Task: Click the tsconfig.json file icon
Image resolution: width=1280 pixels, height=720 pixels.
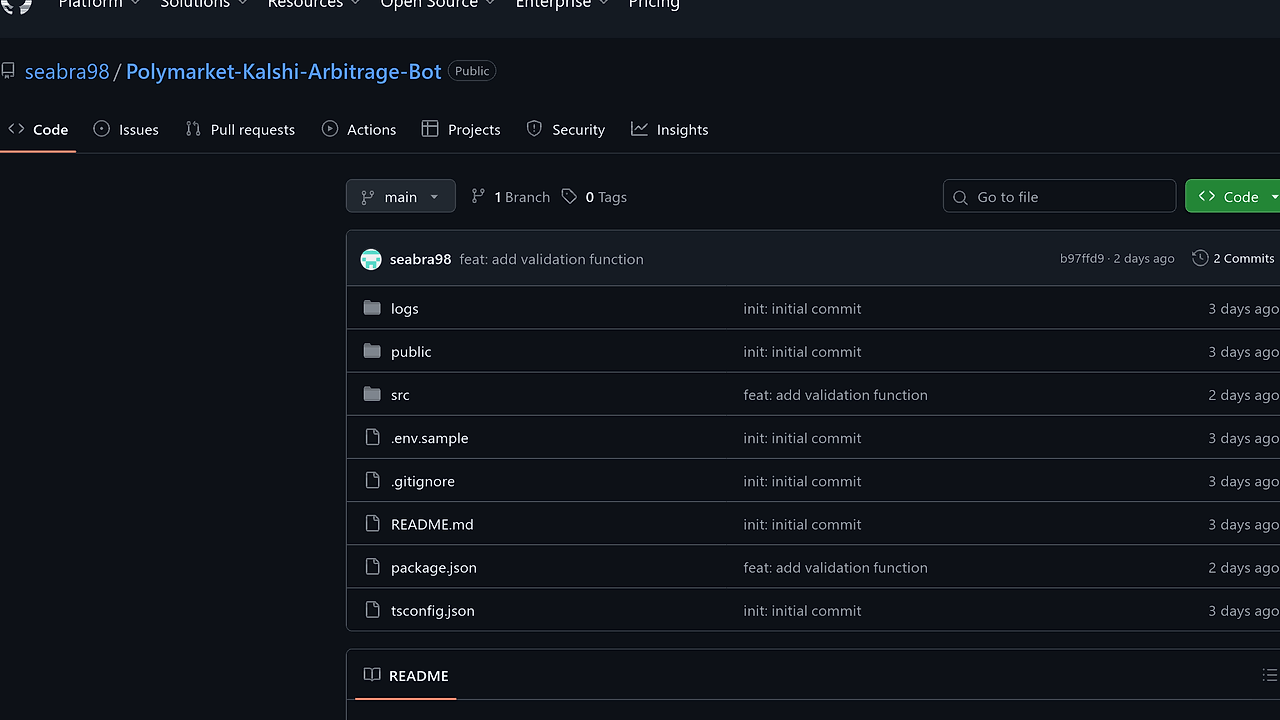Action: 372,609
